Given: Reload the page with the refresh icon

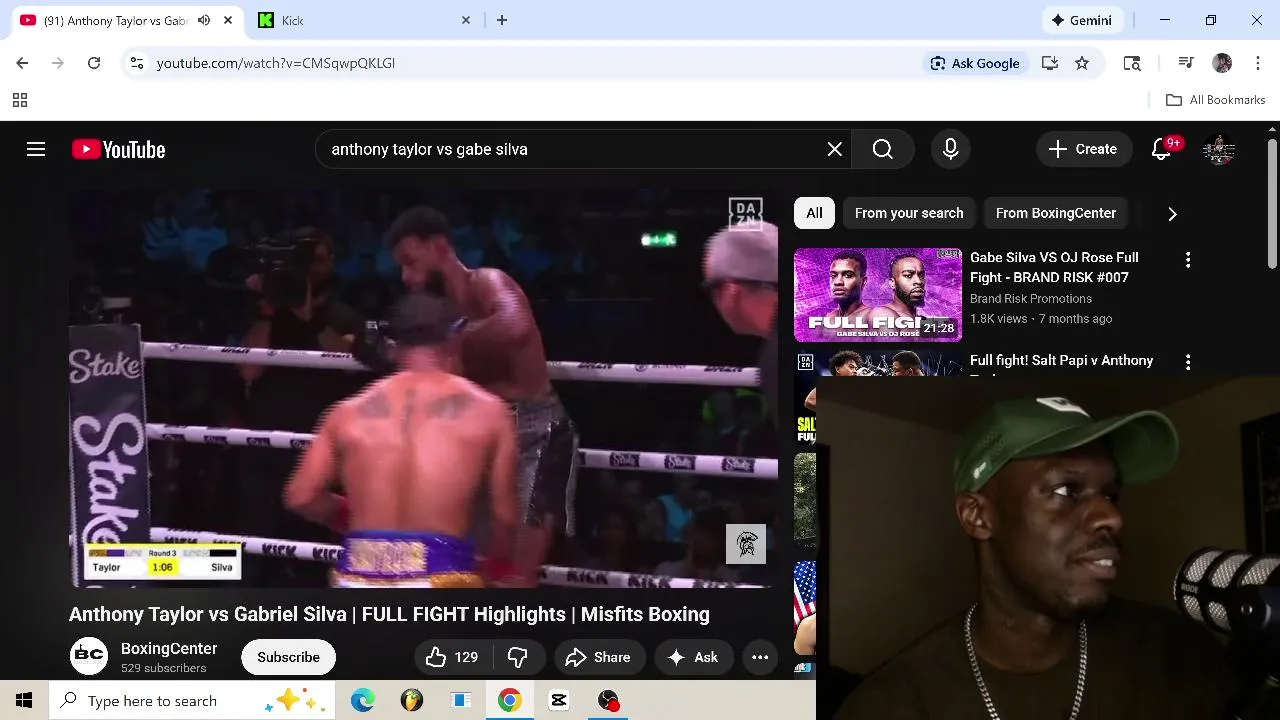Looking at the screenshot, I should click(x=94, y=63).
